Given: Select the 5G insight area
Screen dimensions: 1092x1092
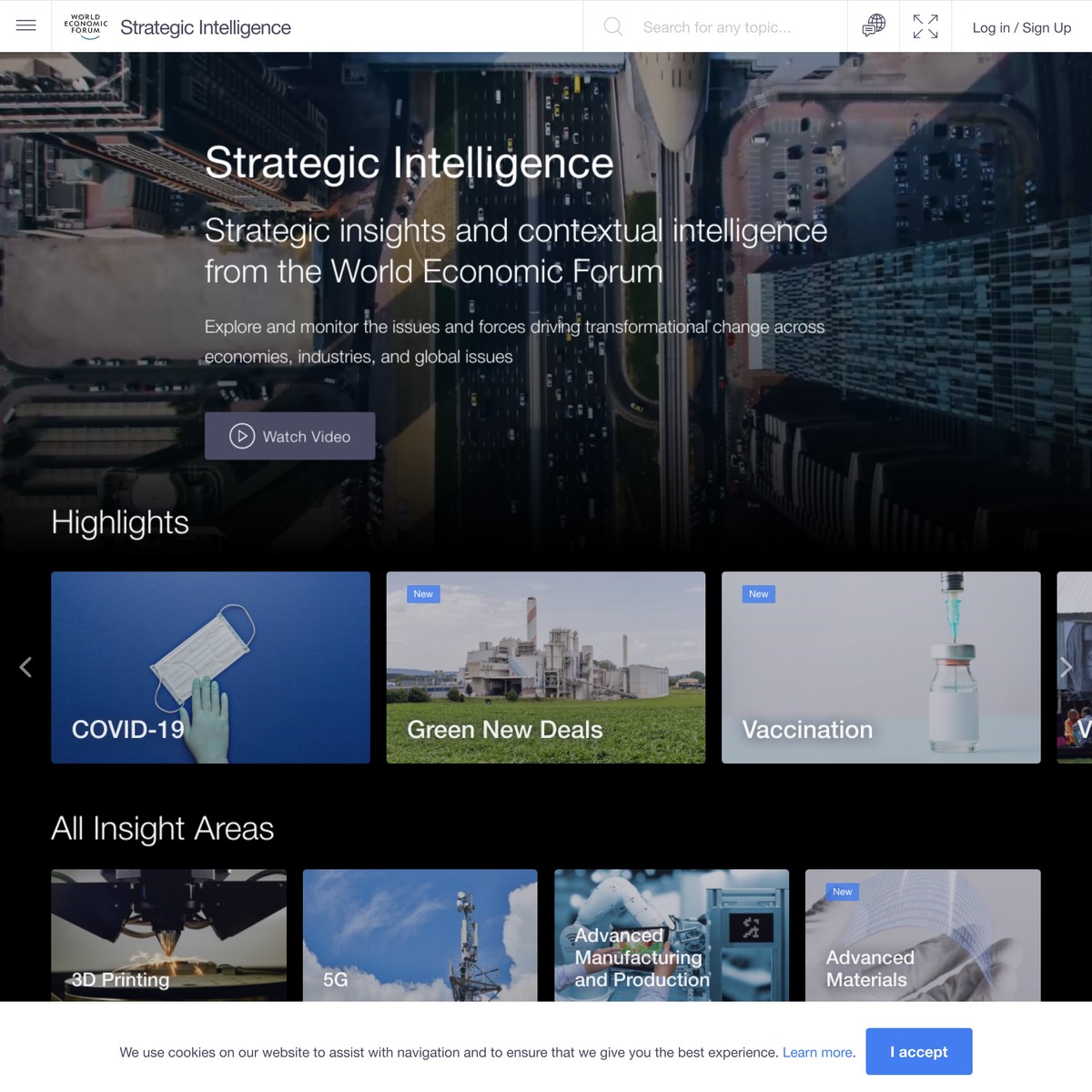Looking at the screenshot, I should pos(420,935).
